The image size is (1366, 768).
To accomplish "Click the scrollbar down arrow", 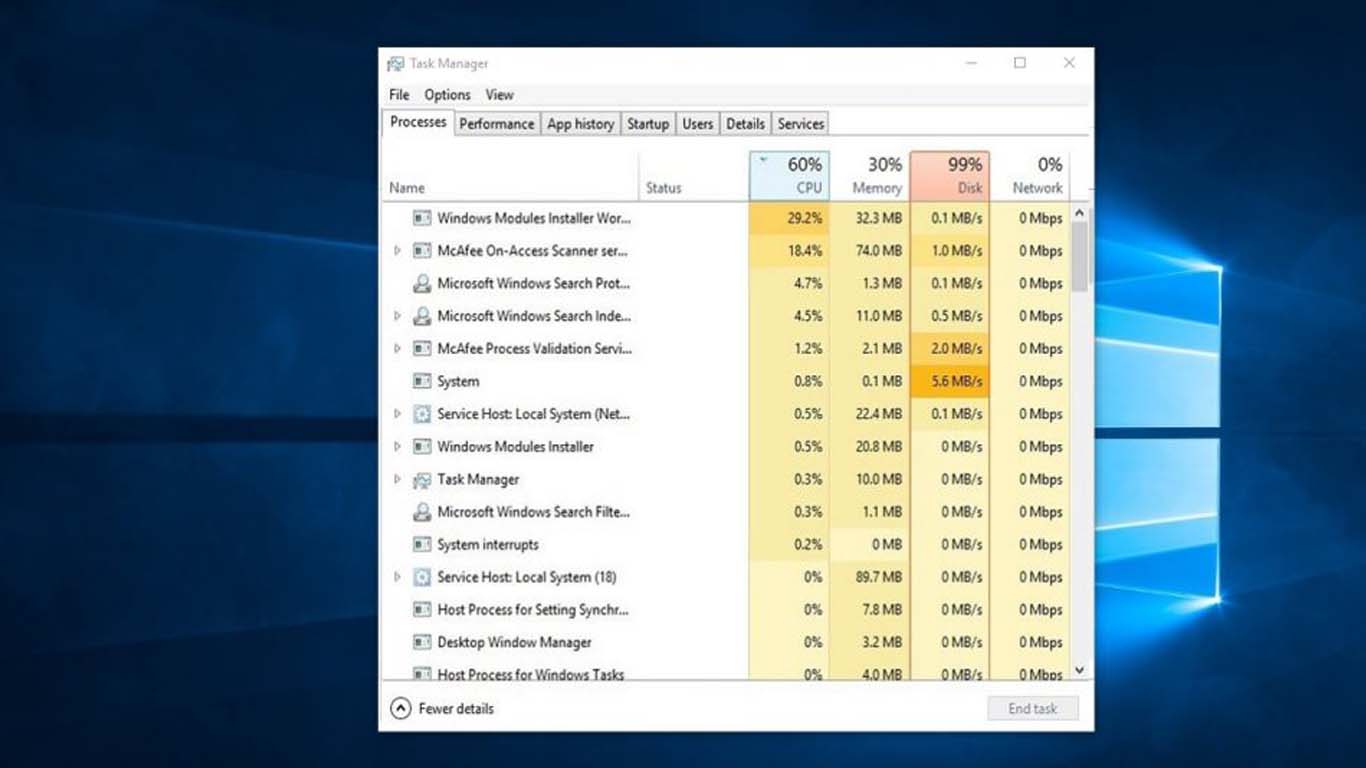I will [1080, 670].
